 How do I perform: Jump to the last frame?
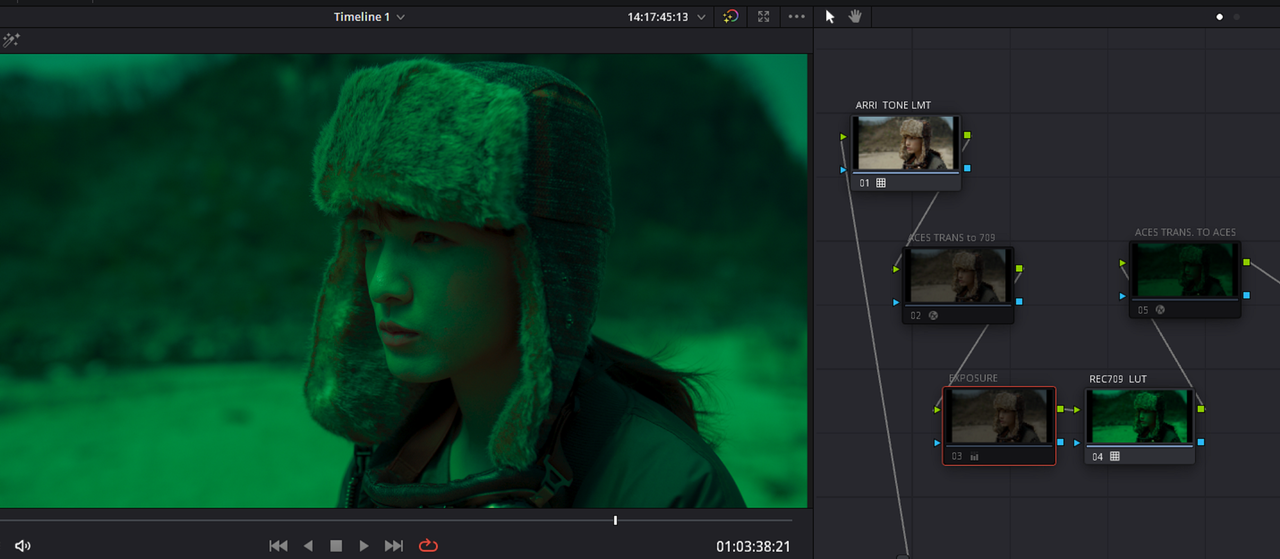pos(394,546)
